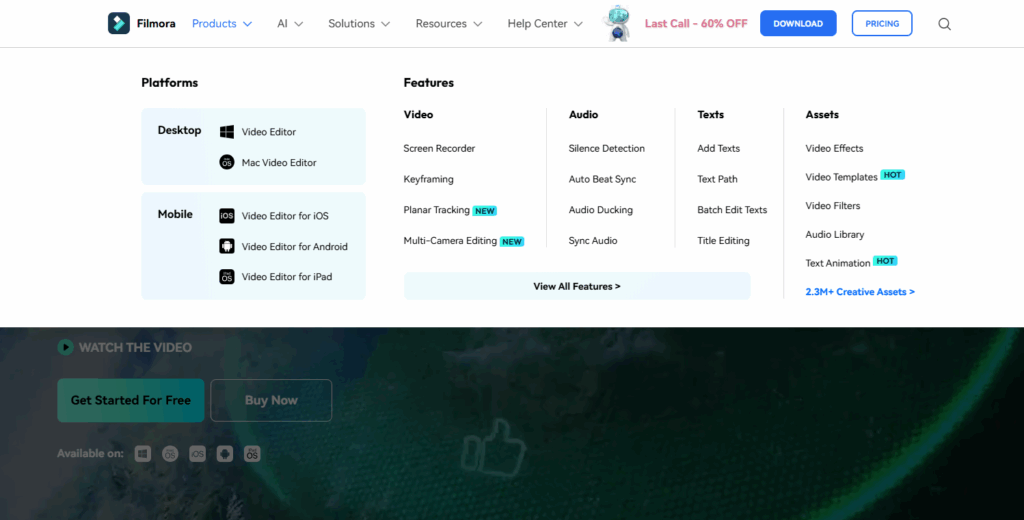Image resolution: width=1024 pixels, height=520 pixels.
Task: Open the search magnifier icon
Action: tap(944, 24)
